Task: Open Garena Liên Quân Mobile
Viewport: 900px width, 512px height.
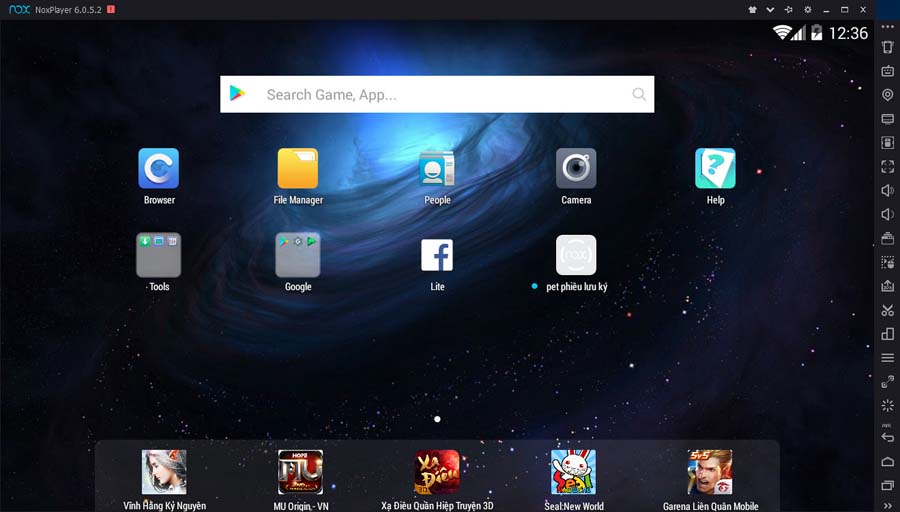Action: [x=710, y=472]
